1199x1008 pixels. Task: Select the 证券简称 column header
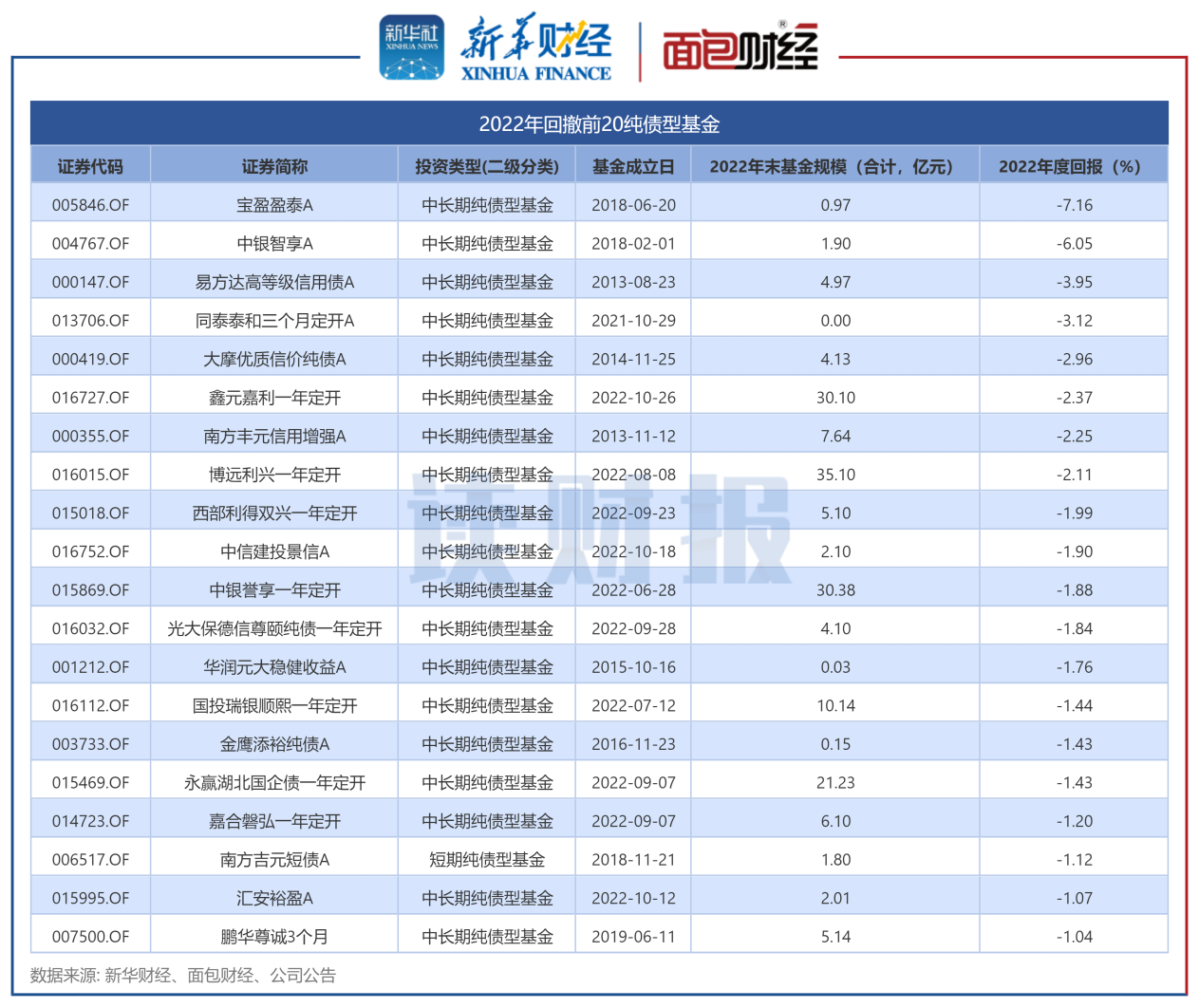274,166
